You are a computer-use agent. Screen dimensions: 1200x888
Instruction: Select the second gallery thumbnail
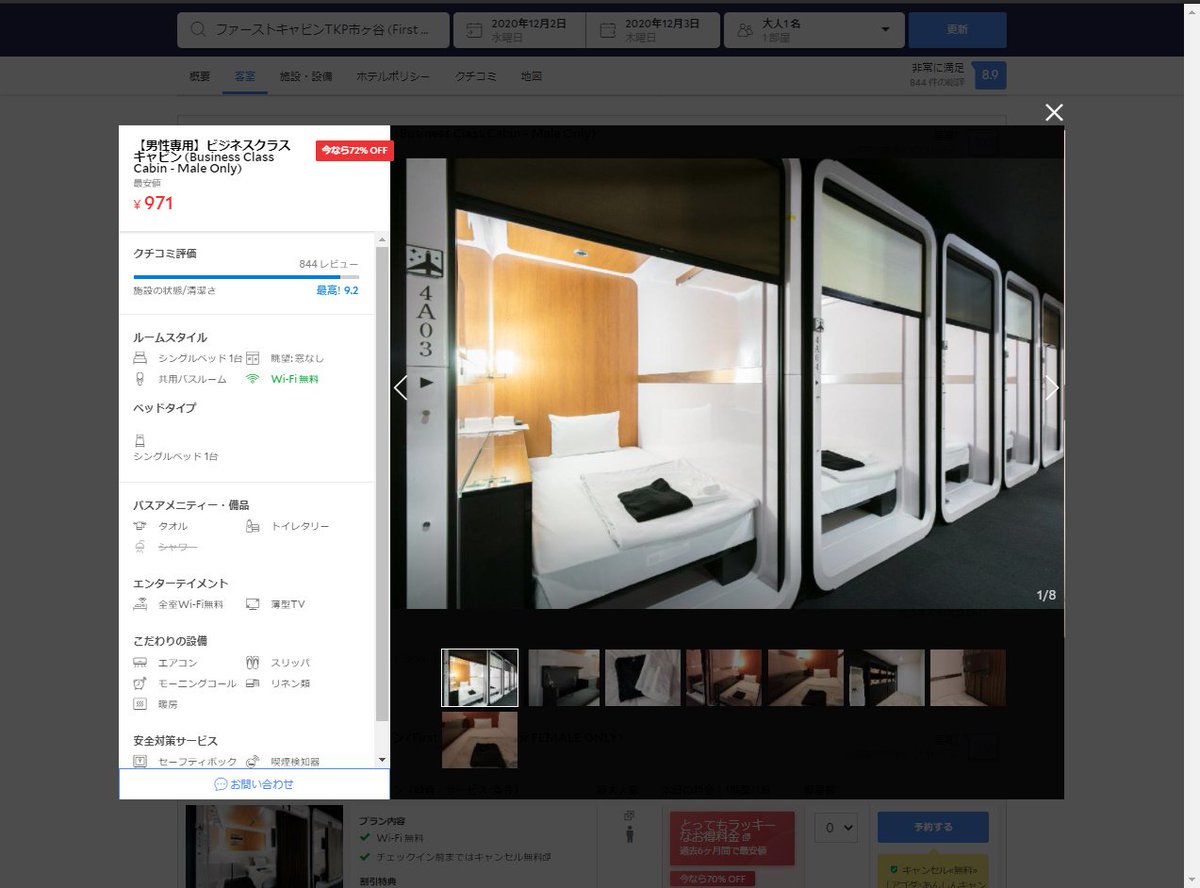point(564,678)
